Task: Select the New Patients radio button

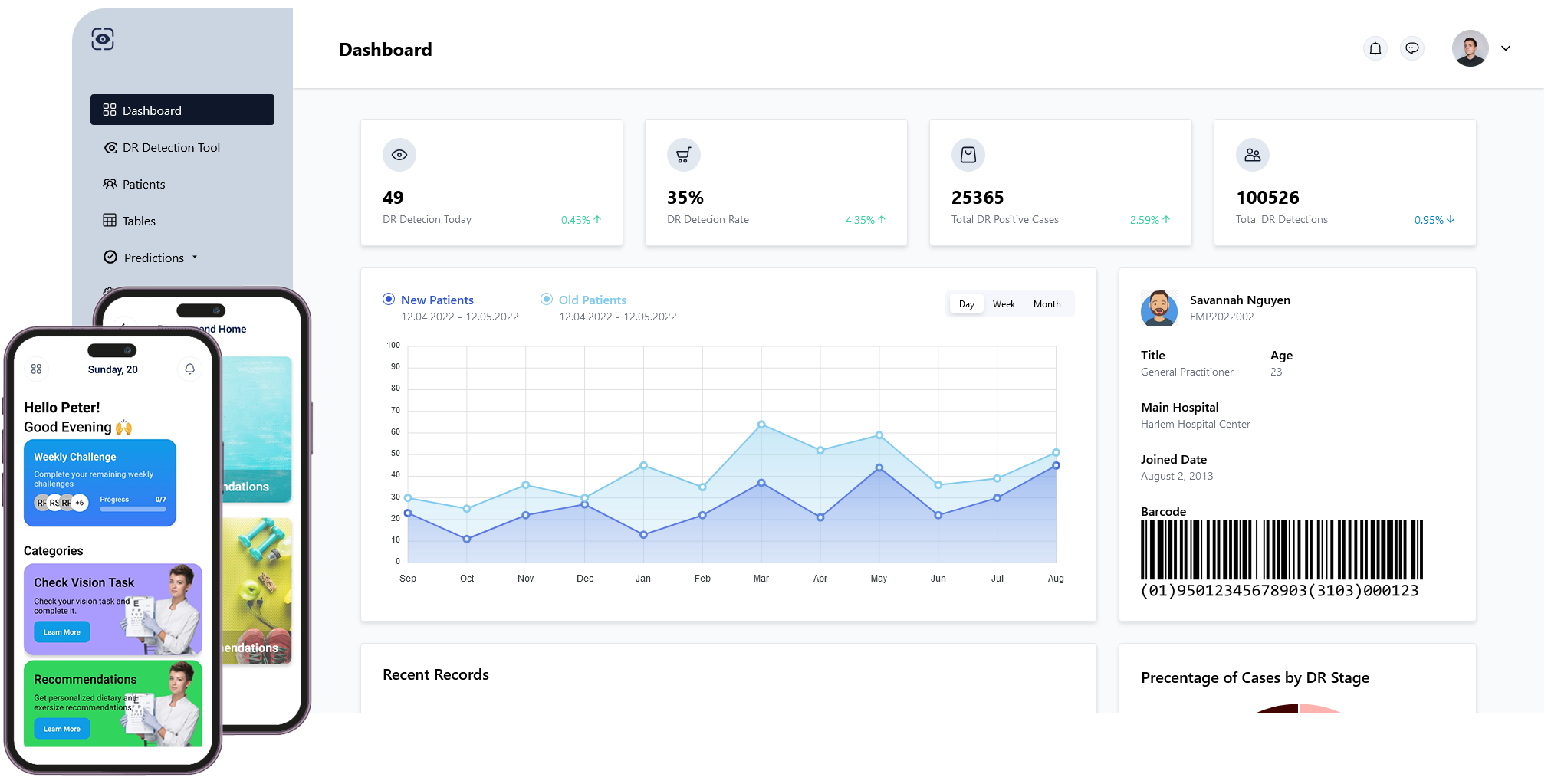Action: (389, 300)
